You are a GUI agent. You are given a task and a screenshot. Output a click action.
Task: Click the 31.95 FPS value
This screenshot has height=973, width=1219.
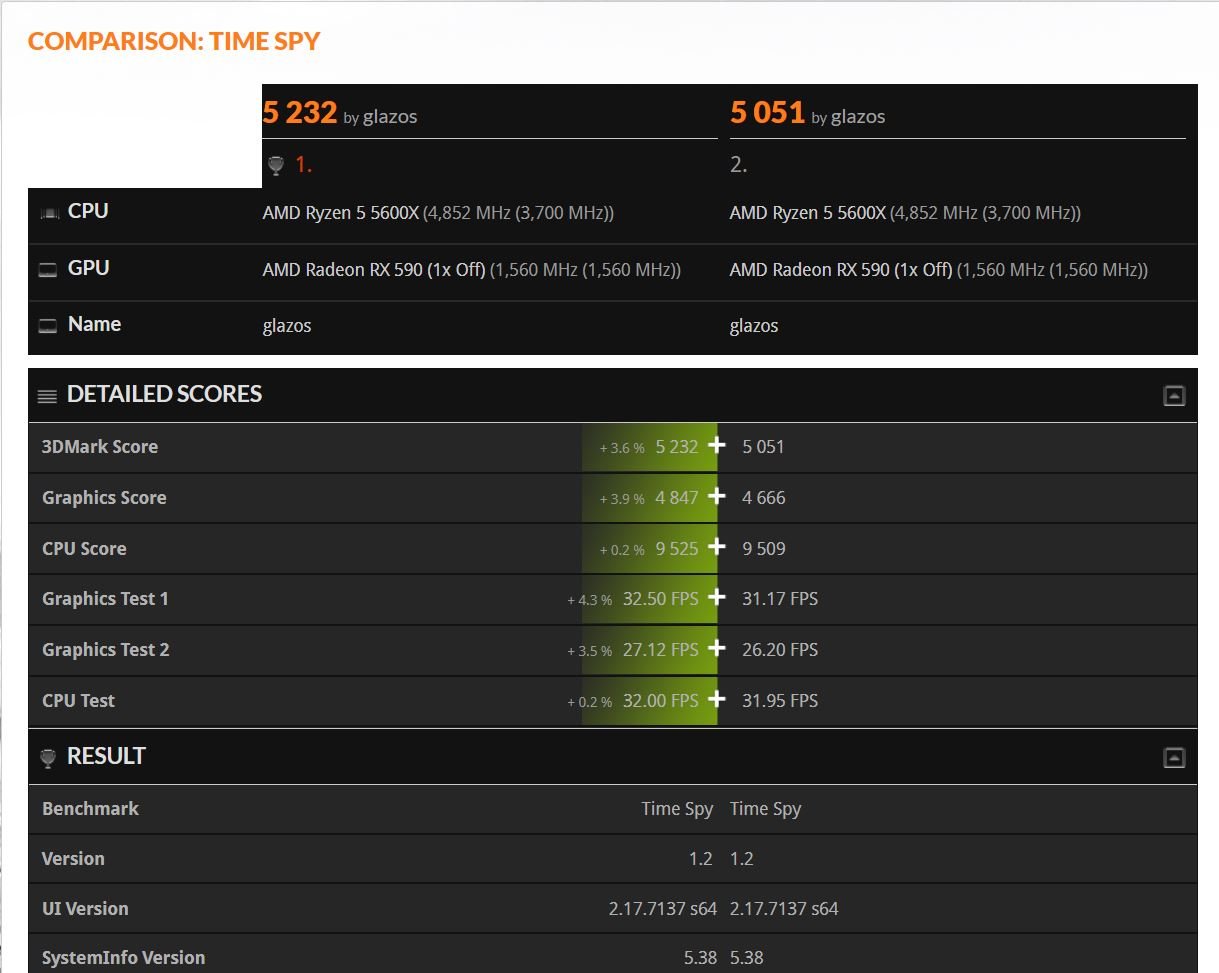tap(780, 701)
